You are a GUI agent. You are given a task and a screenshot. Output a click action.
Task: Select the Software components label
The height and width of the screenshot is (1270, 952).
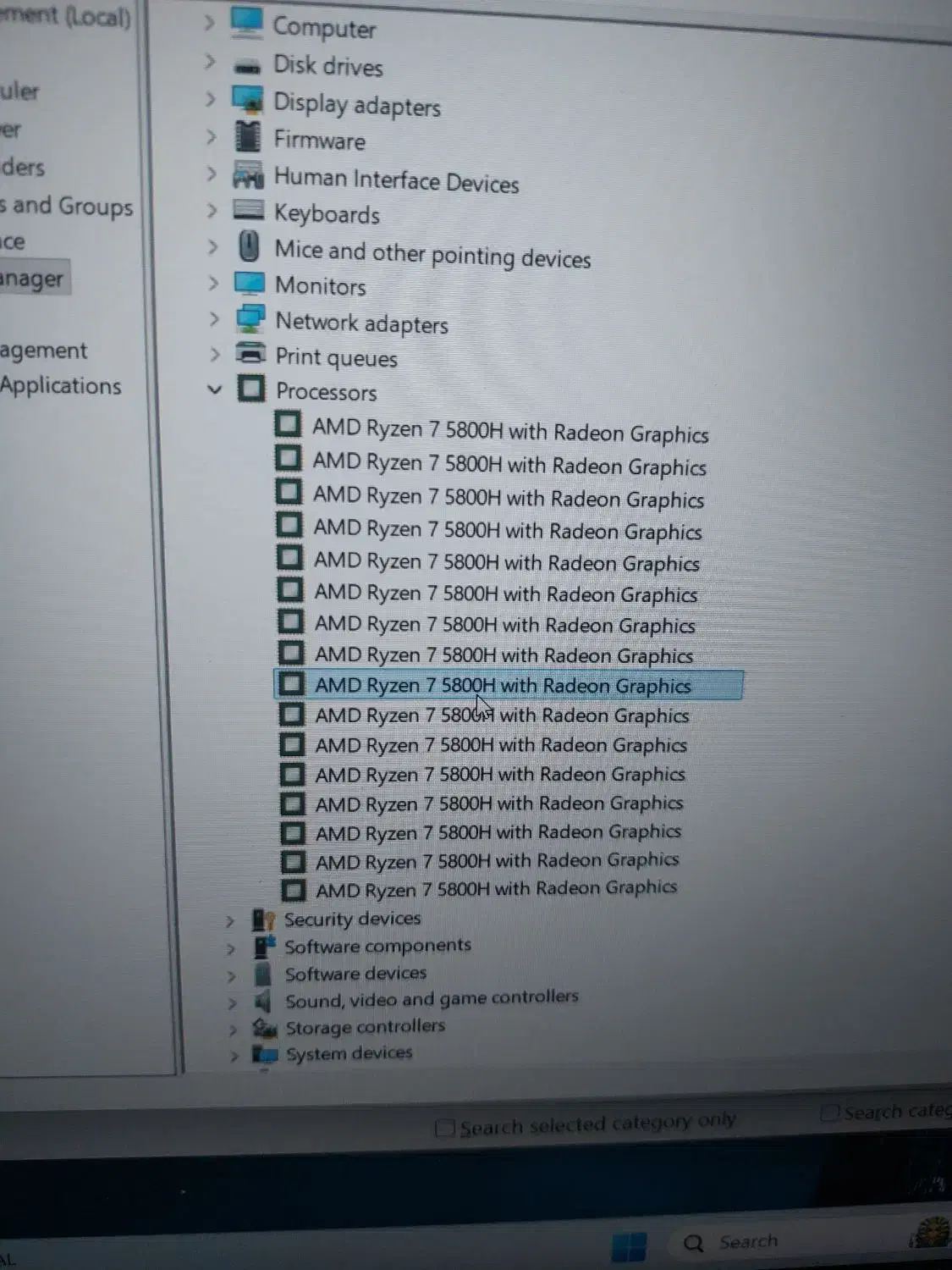pos(377,946)
